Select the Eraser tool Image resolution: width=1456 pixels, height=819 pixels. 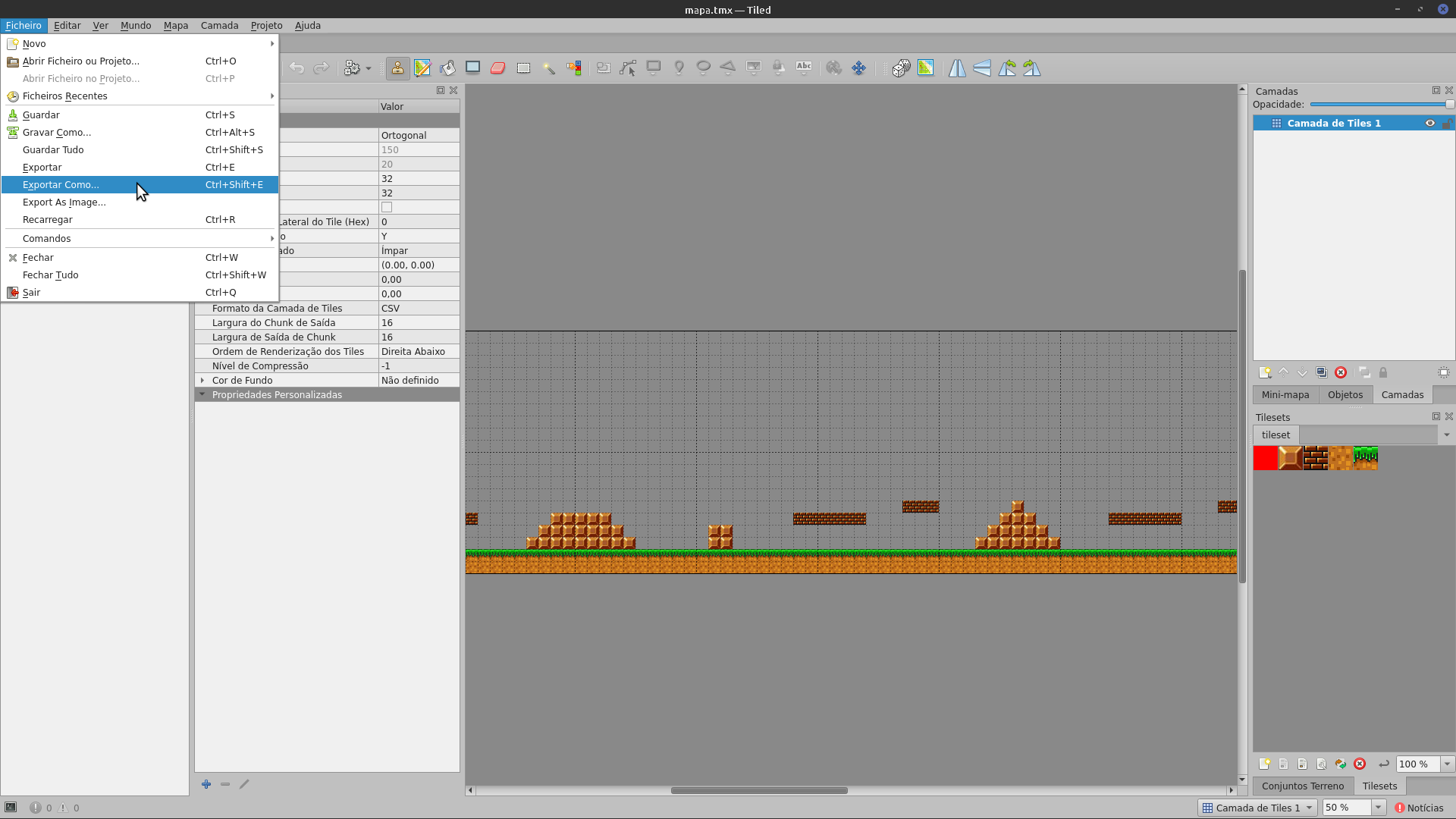(497, 68)
